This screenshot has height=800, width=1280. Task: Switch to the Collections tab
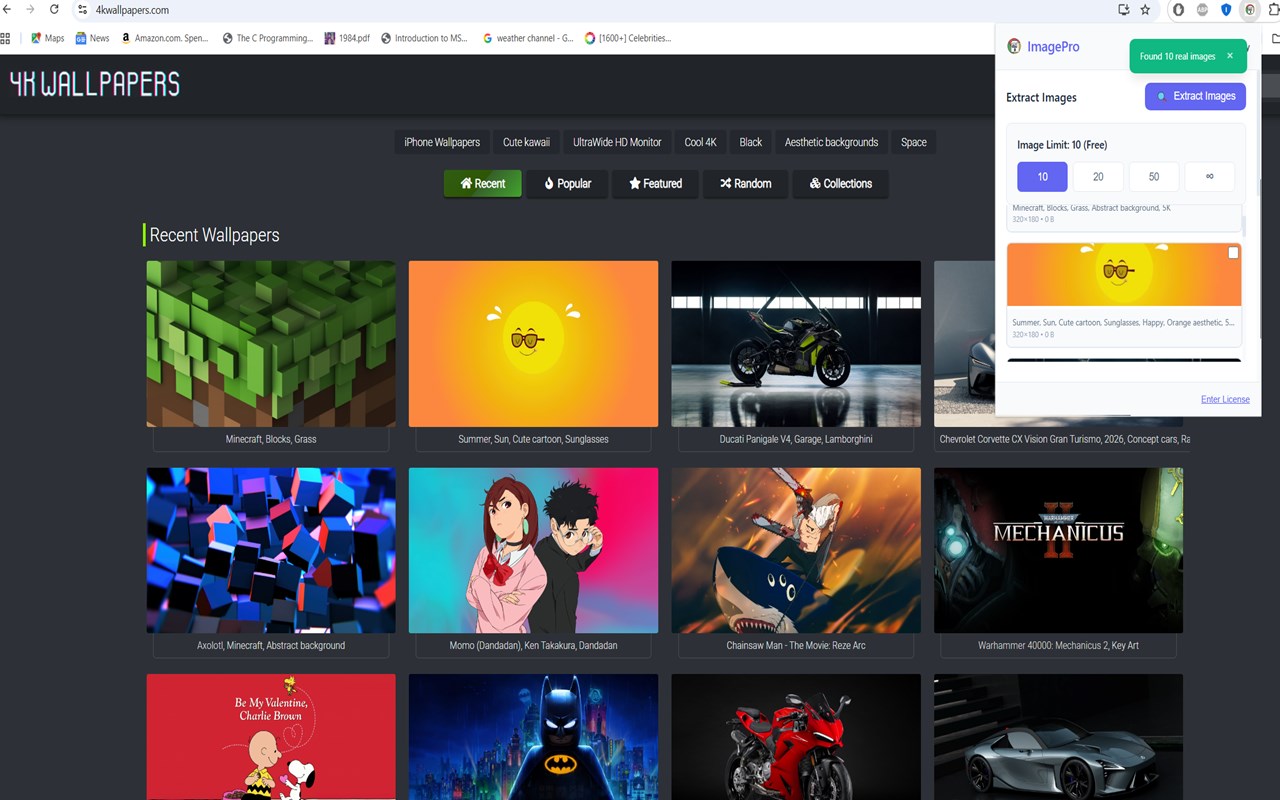tap(840, 184)
